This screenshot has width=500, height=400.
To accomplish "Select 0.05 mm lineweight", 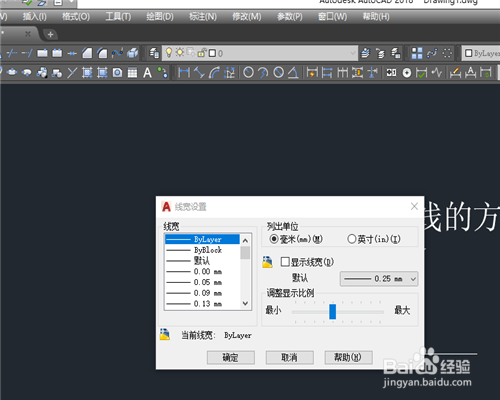I will coord(202,282).
